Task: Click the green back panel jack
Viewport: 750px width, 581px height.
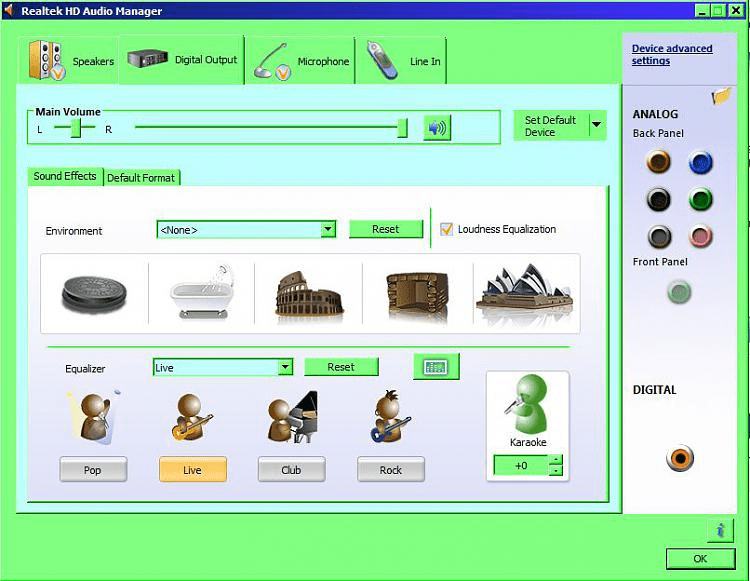Action: pyautogui.click(x=701, y=199)
